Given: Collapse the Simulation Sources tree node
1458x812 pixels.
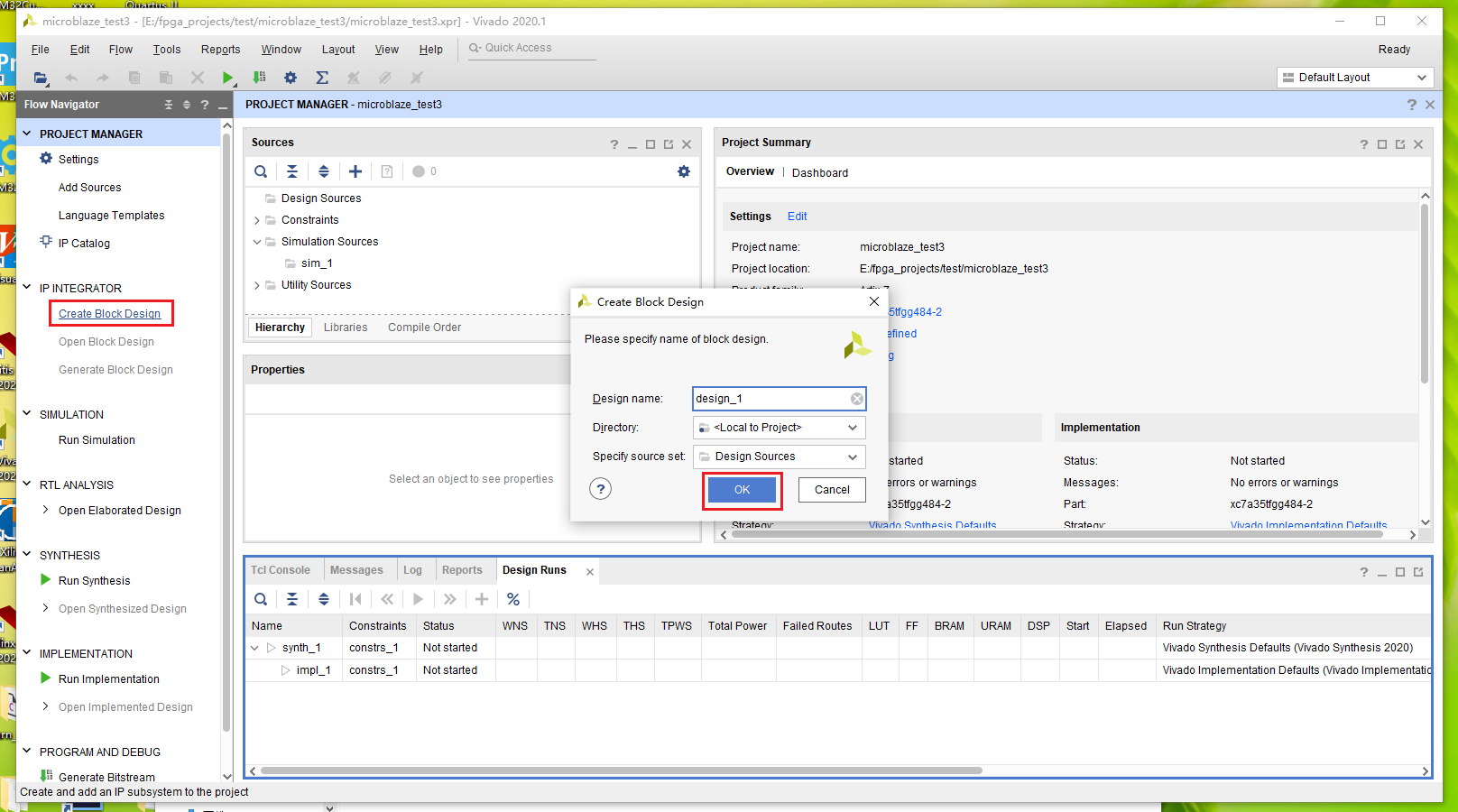Looking at the screenshot, I should coord(257,241).
